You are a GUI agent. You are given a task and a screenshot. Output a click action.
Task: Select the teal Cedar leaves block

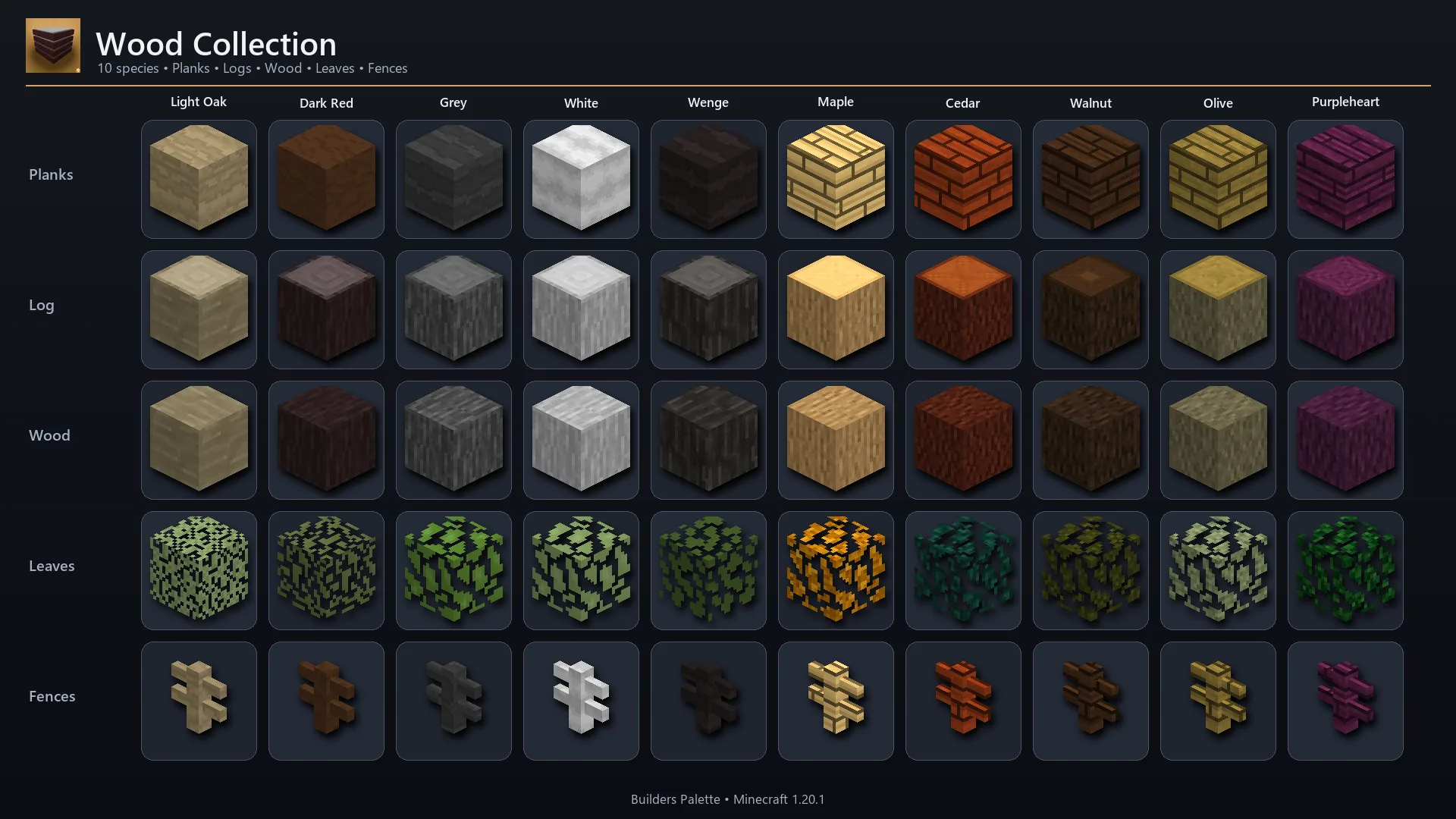963,570
